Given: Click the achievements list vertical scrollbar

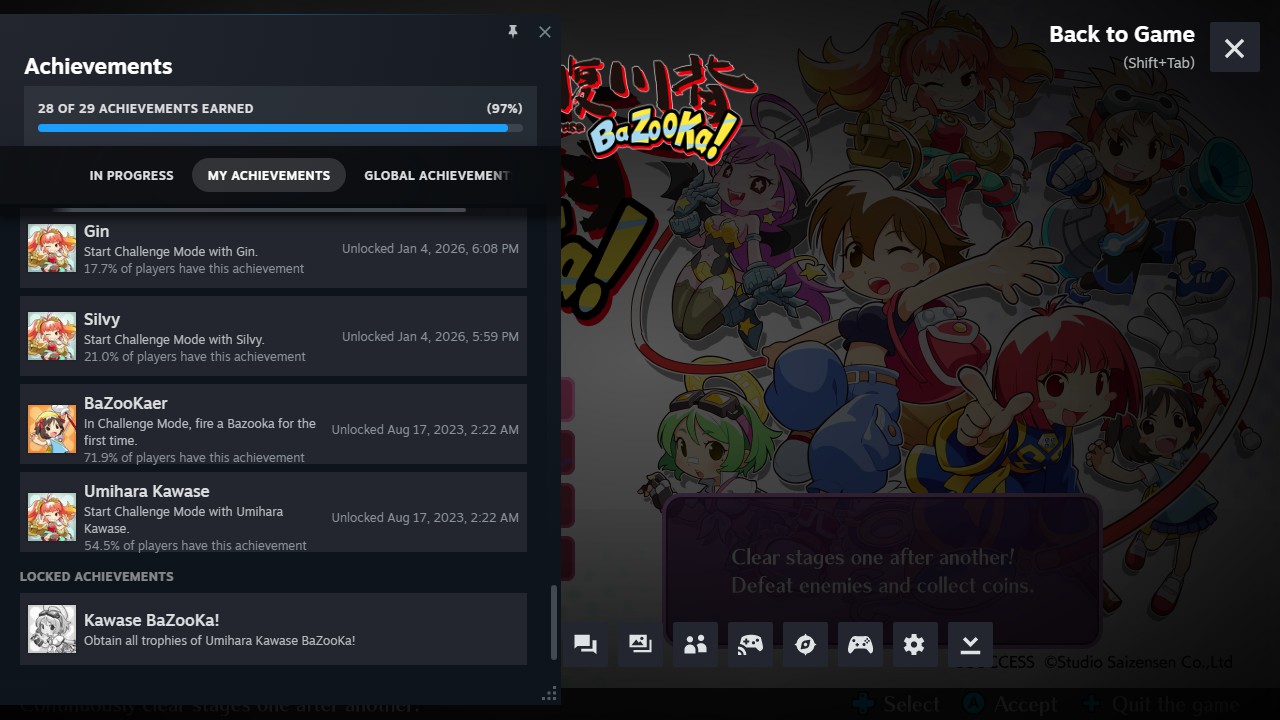Looking at the screenshot, I should pos(553,622).
